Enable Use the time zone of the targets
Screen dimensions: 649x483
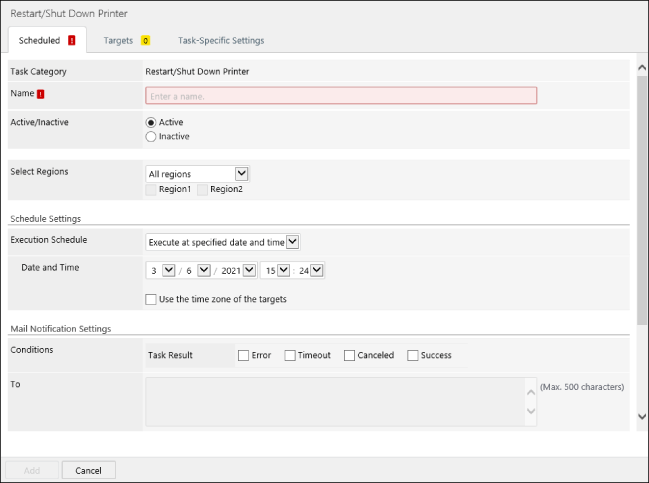pos(151,299)
